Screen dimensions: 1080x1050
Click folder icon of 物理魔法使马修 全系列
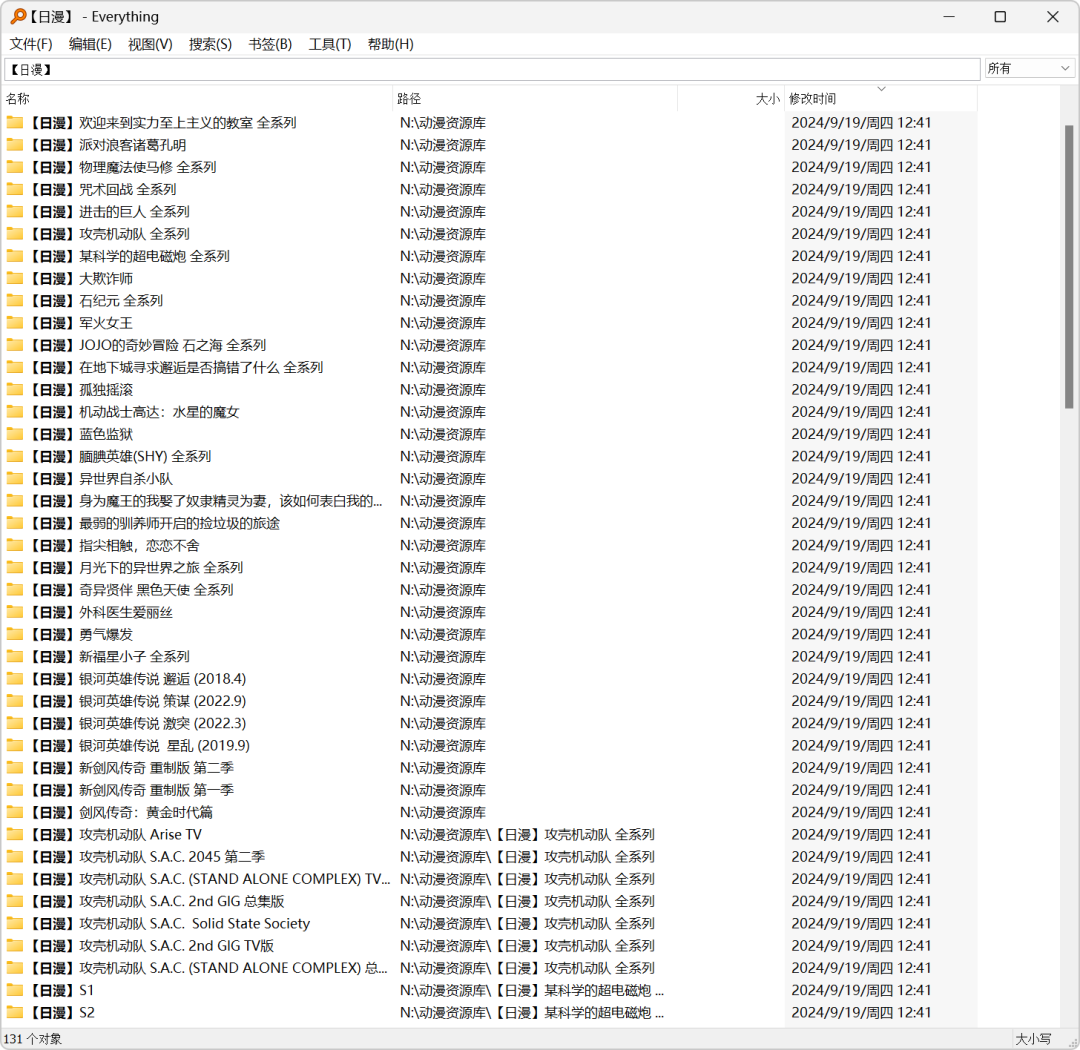click(x=14, y=167)
